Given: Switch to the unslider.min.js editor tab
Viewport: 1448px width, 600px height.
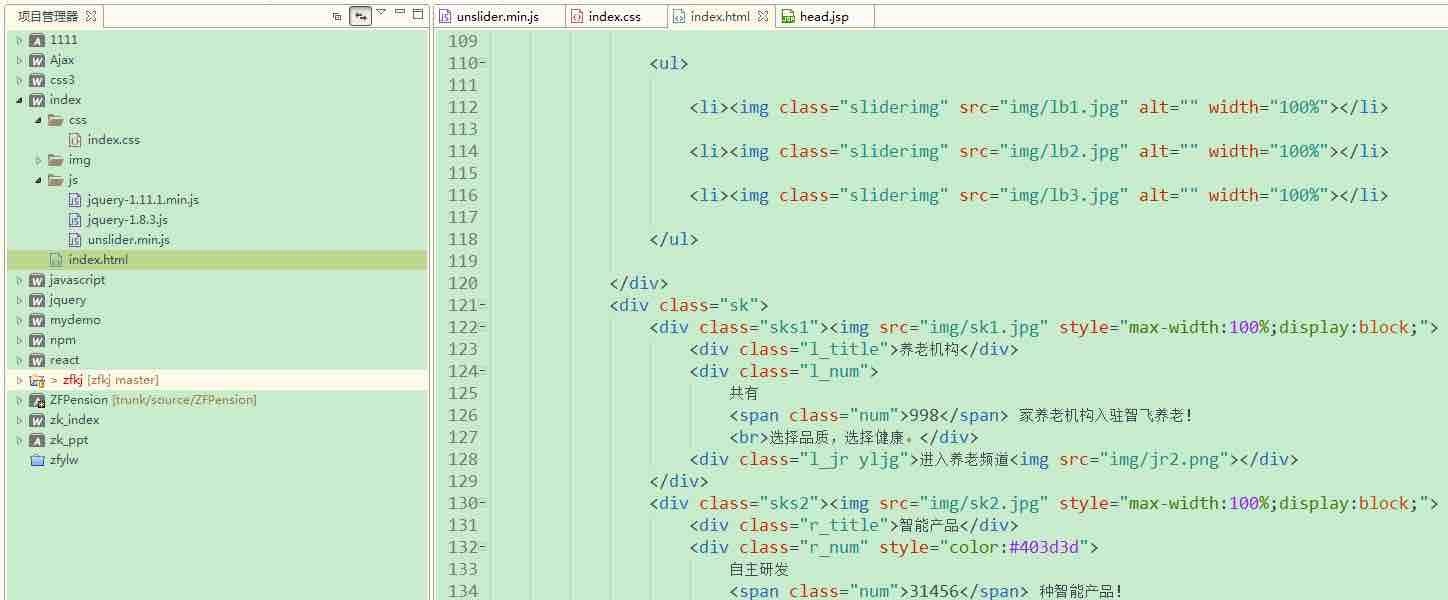Looking at the screenshot, I should coord(496,16).
